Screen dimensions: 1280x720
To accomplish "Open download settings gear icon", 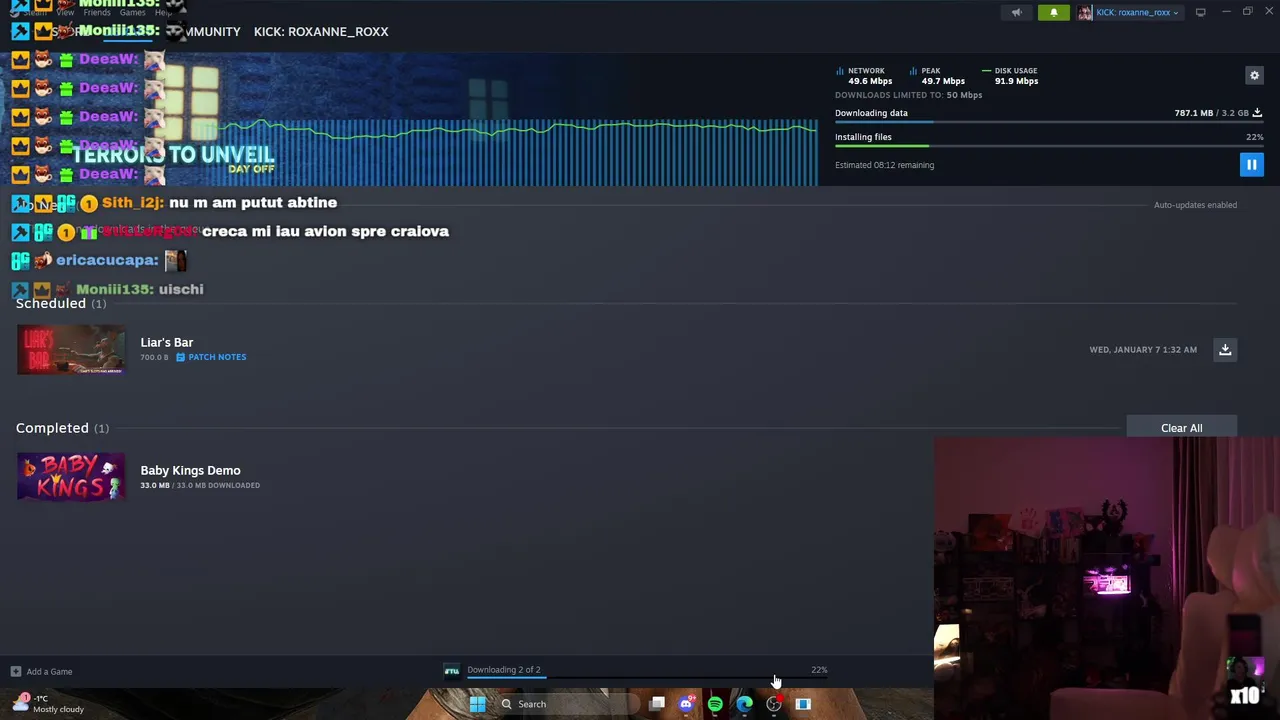I will pos(1254,76).
